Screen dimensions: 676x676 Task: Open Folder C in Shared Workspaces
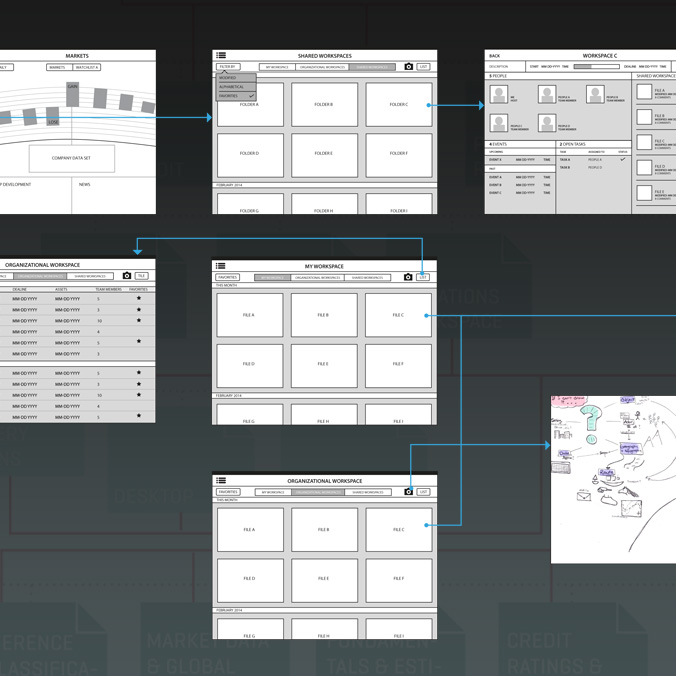[x=399, y=104]
